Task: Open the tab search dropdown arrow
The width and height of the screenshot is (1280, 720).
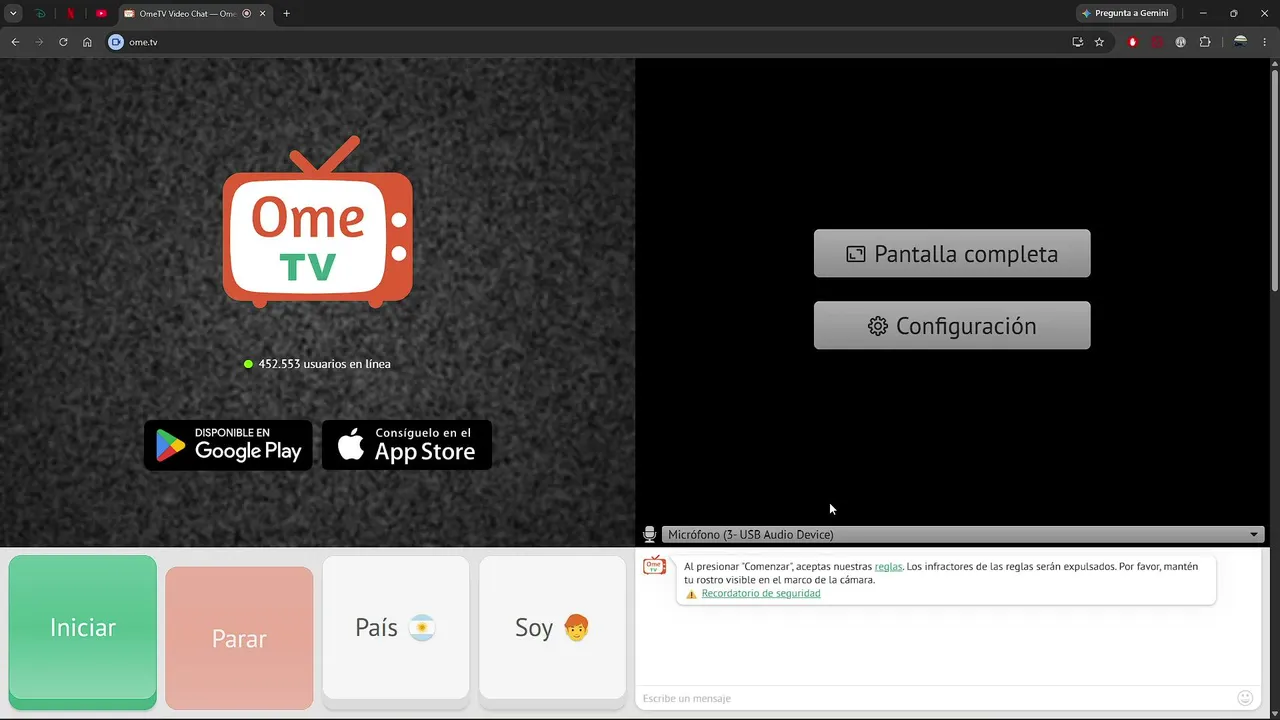Action: [13, 14]
